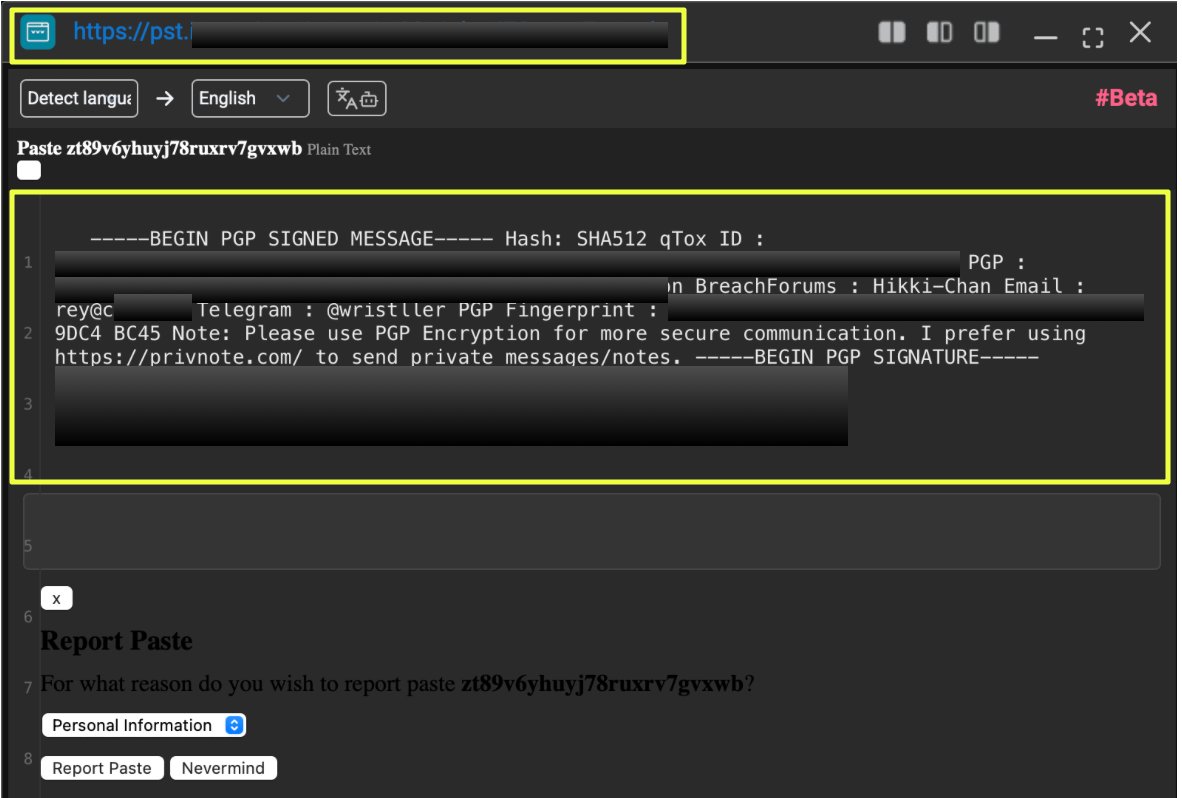Close the preview panel with X
The height and width of the screenshot is (798, 1182).
pyautogui.click(x=1140, y=33)
